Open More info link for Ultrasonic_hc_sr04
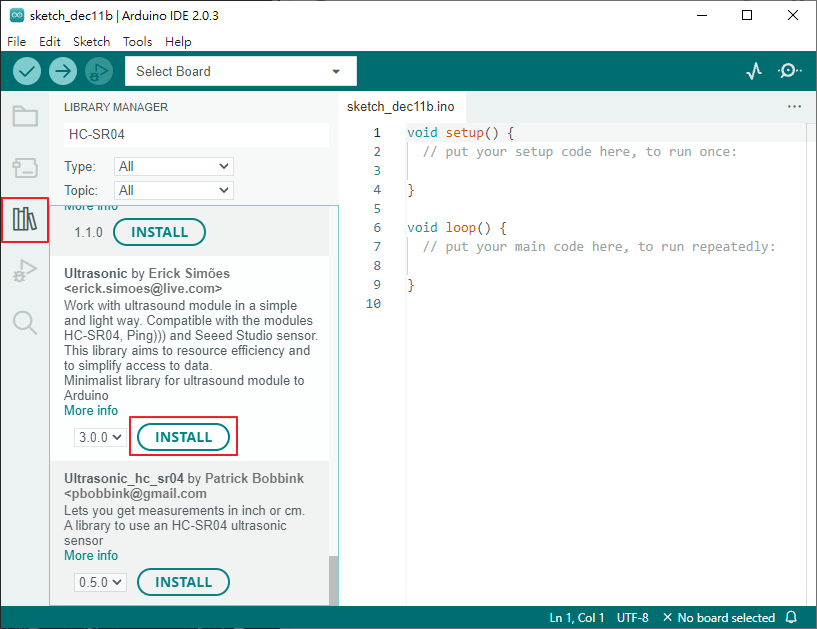The image size is (817, 629). pos(91,555)
